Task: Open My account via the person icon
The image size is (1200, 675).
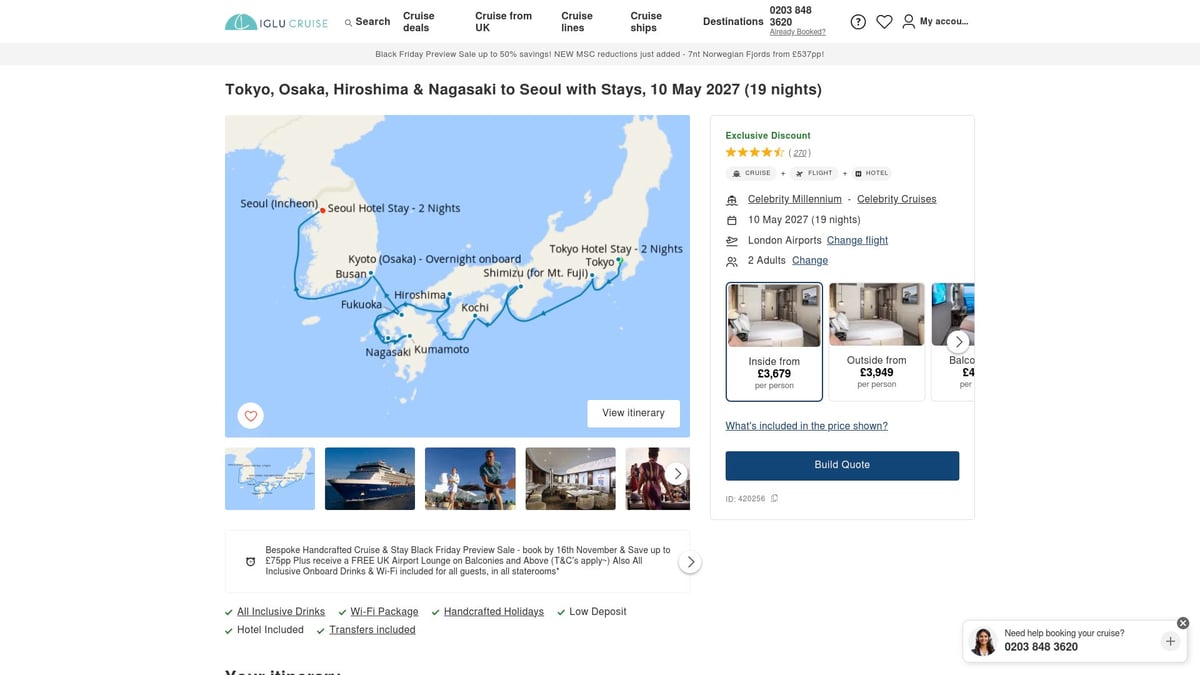Action: coord(908,21)
